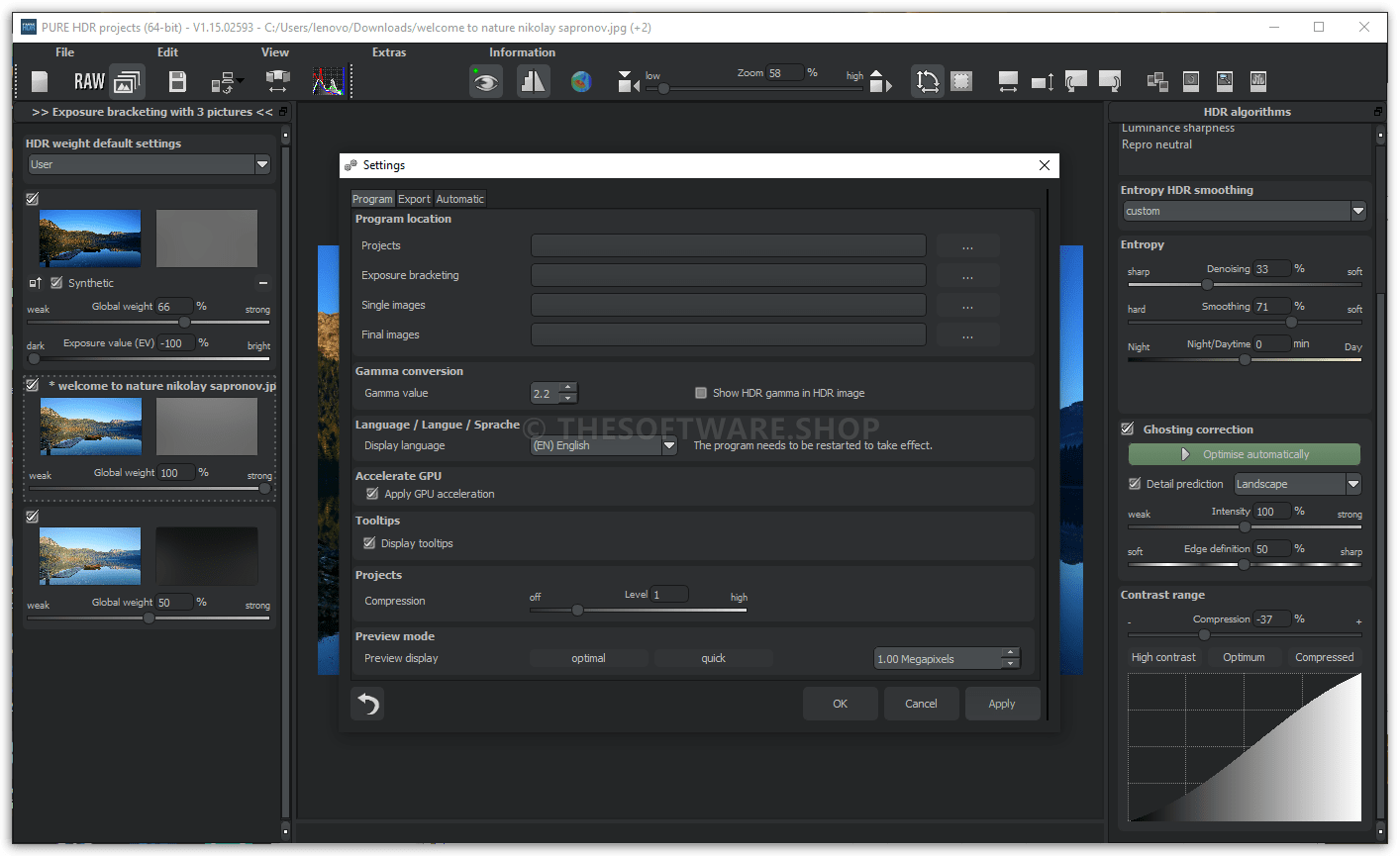The height and width of the screenshot is (856, 1400).
Task: Click Cancel in the Settings dialog
Action: coord(921,704)
